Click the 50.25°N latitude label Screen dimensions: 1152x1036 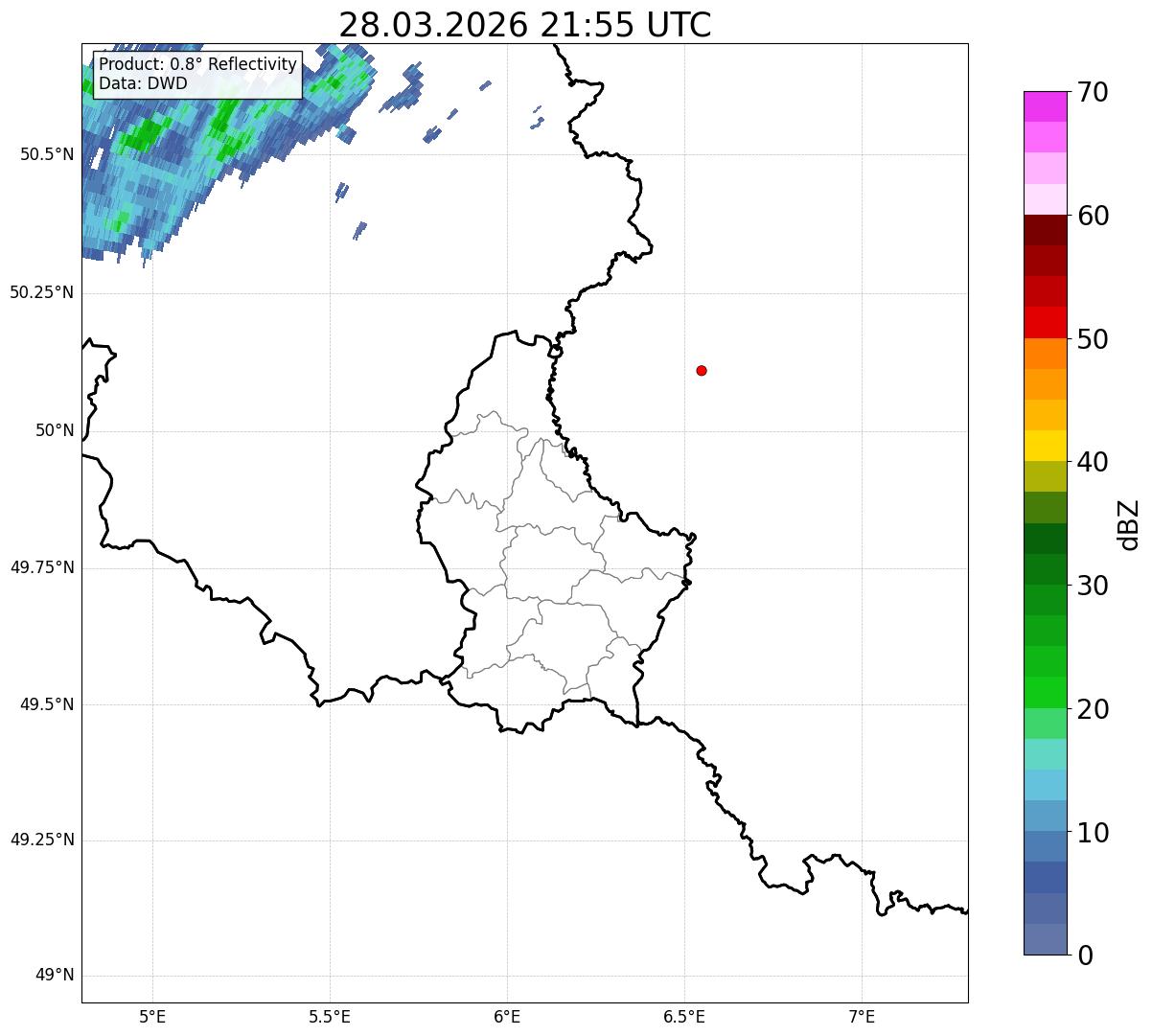tap(42, 292)
